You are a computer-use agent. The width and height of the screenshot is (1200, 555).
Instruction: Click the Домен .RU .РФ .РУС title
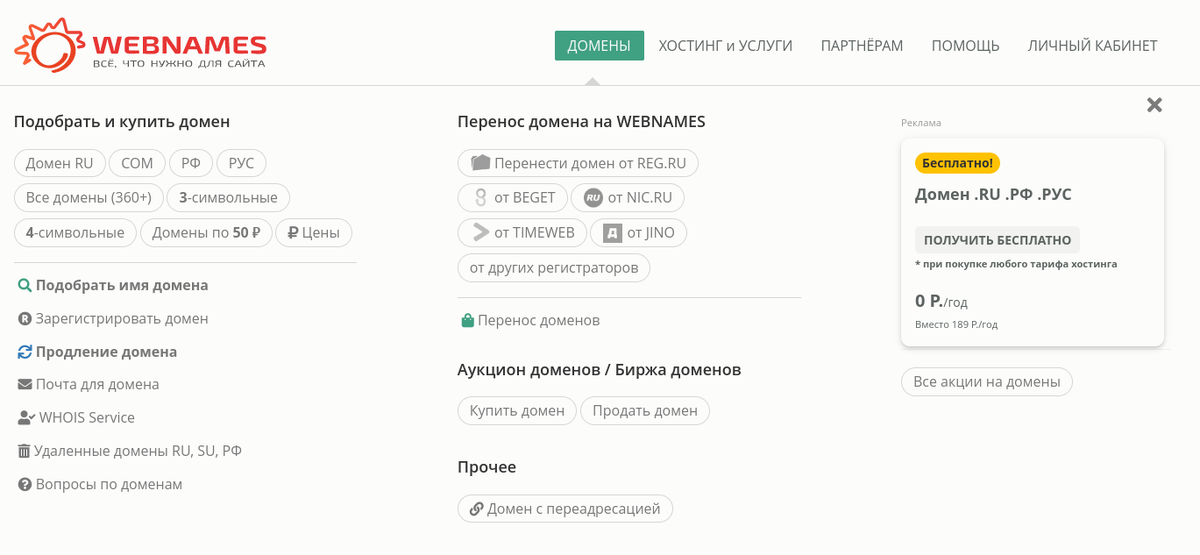[x=993, y=195]
